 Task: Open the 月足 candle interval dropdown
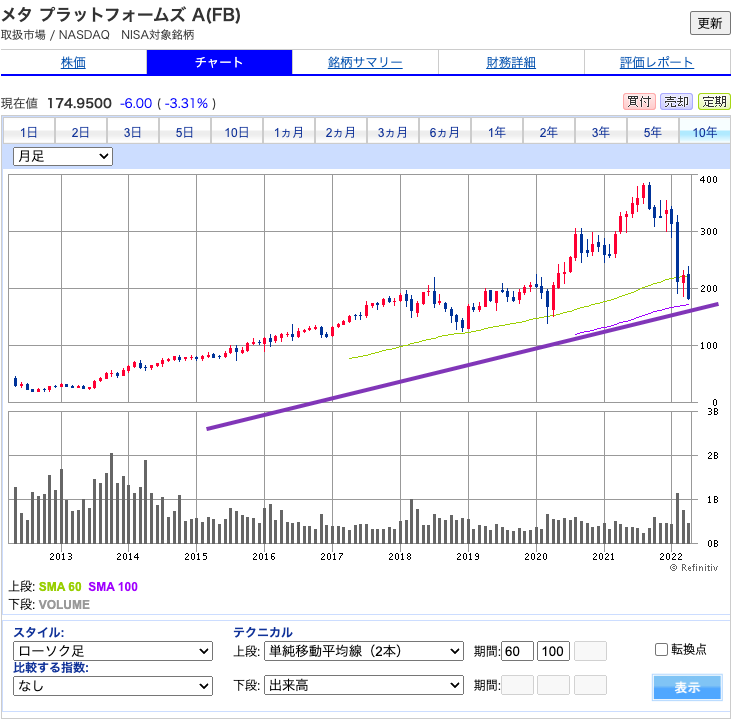click(63, 156)
